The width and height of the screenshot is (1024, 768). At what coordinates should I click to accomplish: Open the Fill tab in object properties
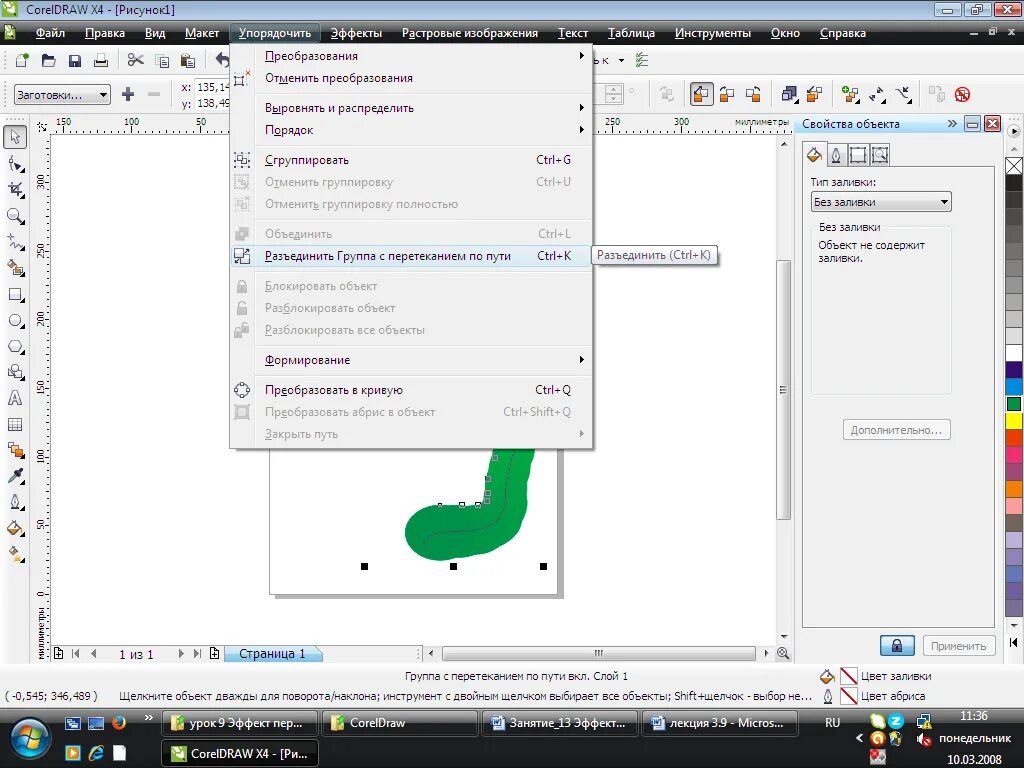tap(814, 155)
